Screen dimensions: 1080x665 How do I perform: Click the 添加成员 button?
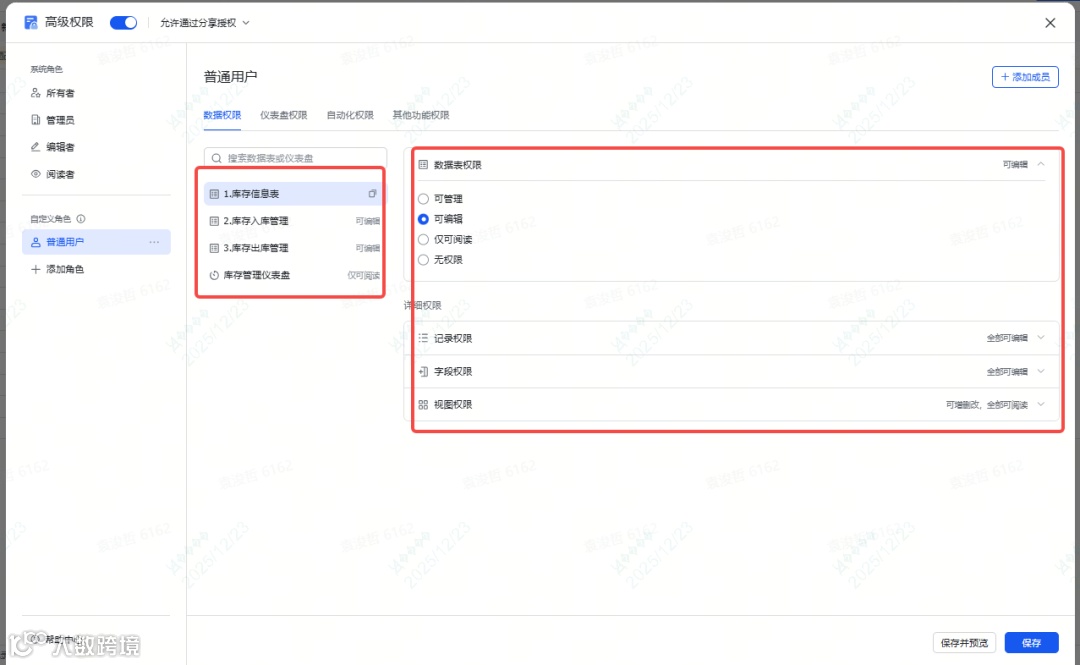point(1025,77)
